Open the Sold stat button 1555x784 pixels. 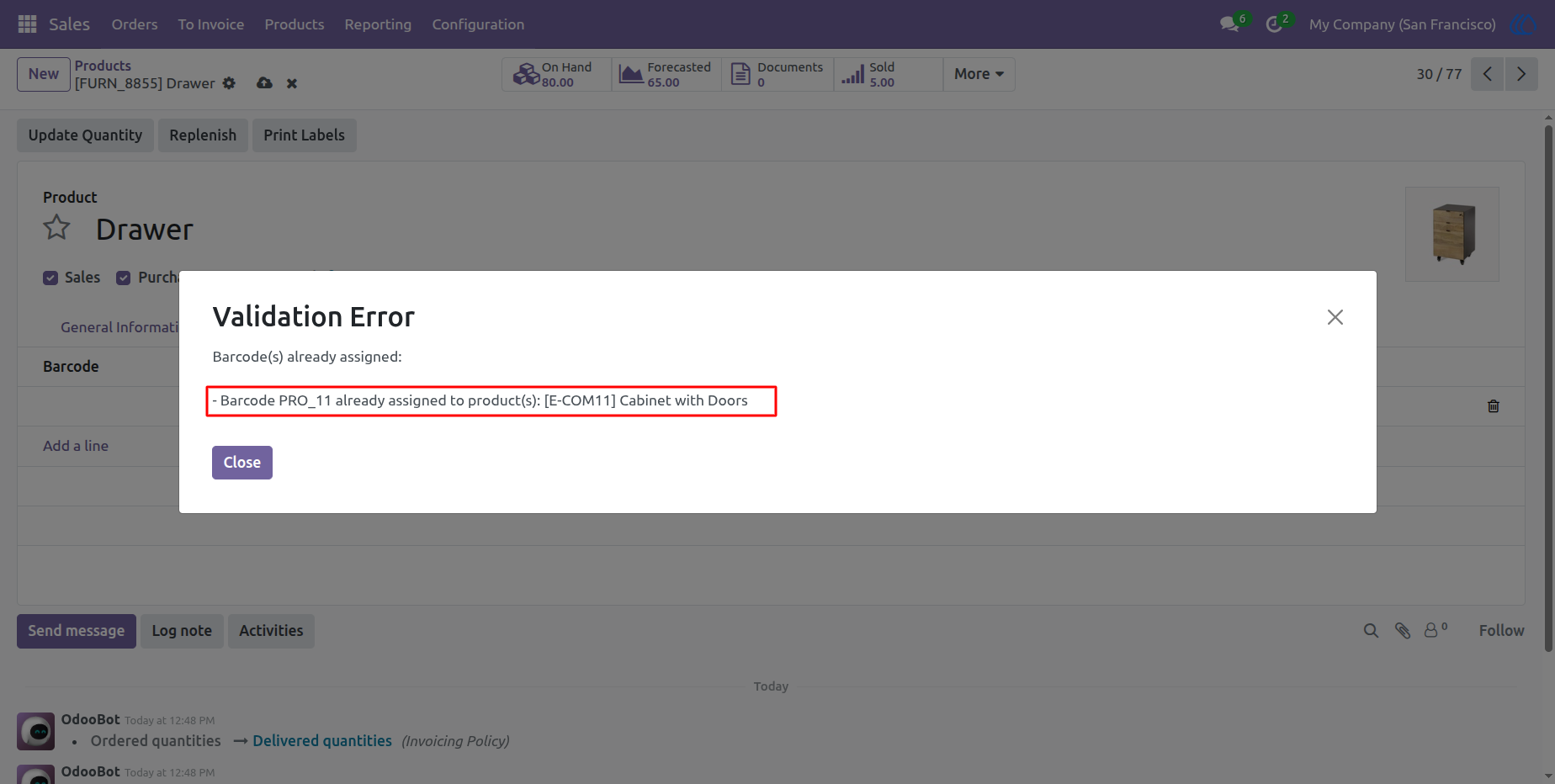tap(888, 74)
